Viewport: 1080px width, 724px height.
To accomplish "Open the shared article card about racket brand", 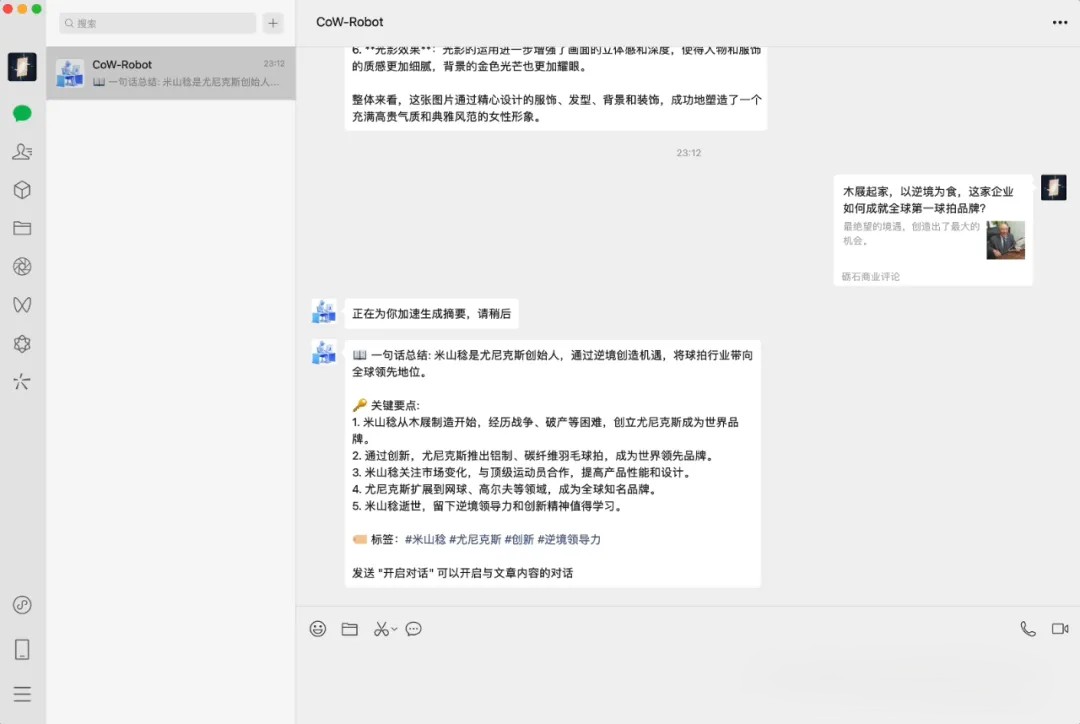I will tap(933, 230).
